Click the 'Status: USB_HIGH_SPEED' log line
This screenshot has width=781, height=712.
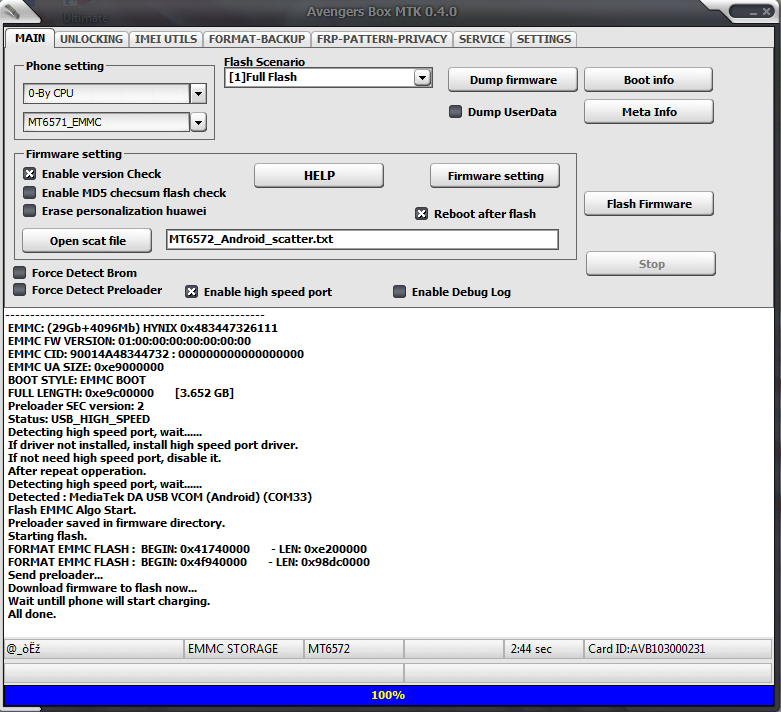tap(79, 419)
